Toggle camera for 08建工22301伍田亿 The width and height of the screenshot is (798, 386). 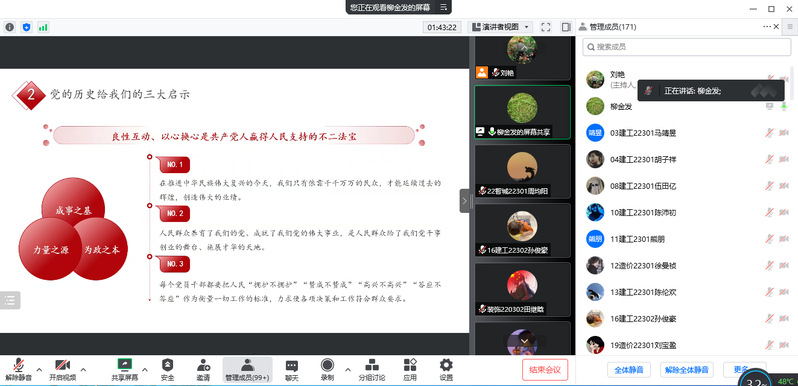(784, 186)
